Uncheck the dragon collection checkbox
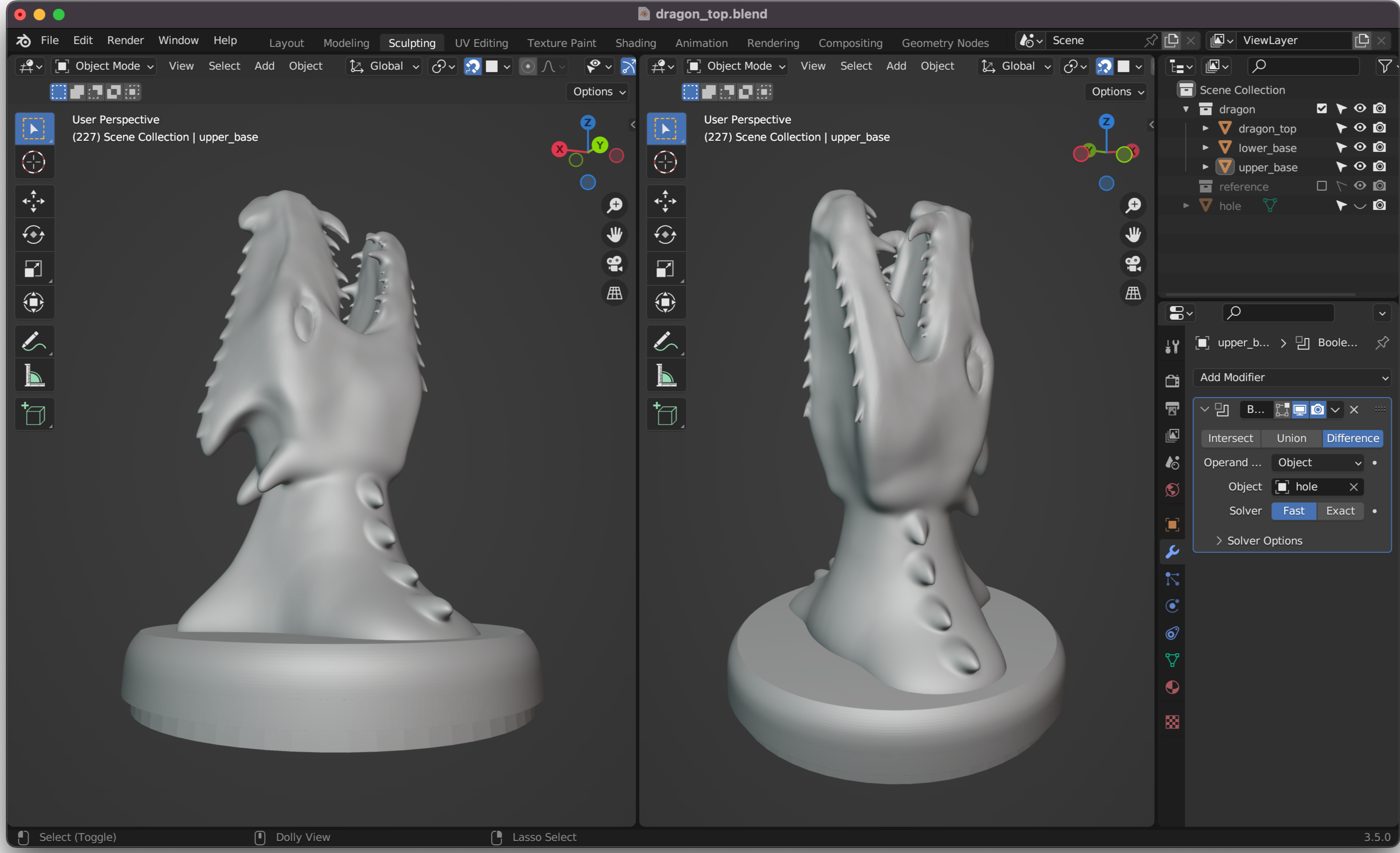The image size is (1400, 853). coord(1322,108)
